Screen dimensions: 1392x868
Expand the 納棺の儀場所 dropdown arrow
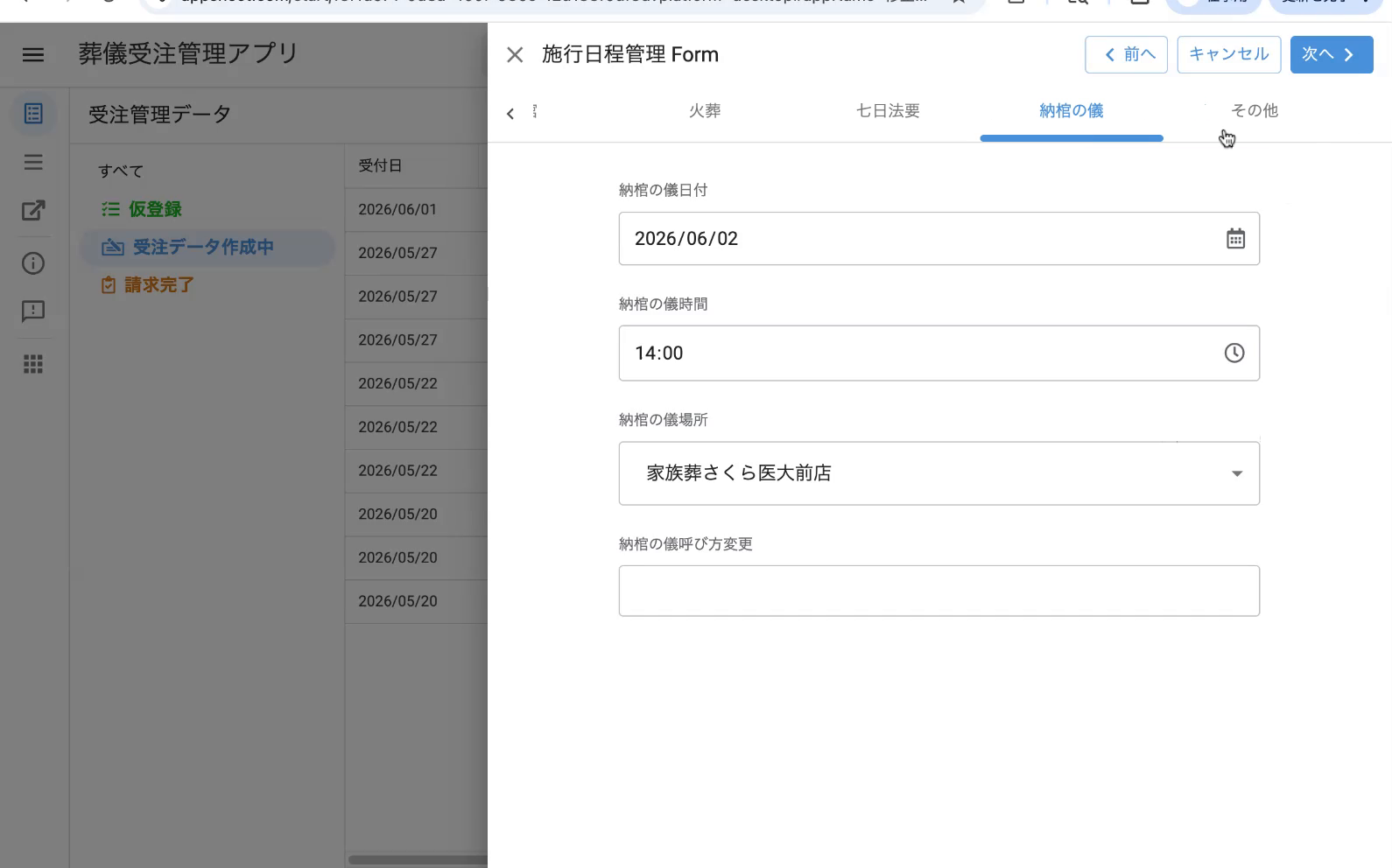pyautogui.click(x=1237, y=473)
